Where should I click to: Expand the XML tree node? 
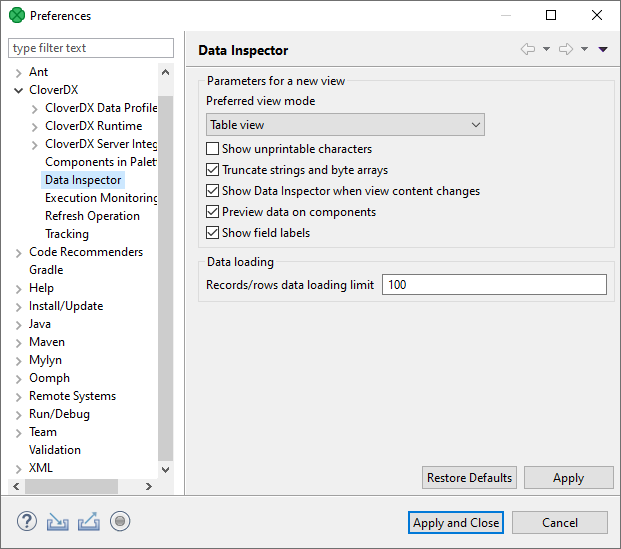point(19,469)
